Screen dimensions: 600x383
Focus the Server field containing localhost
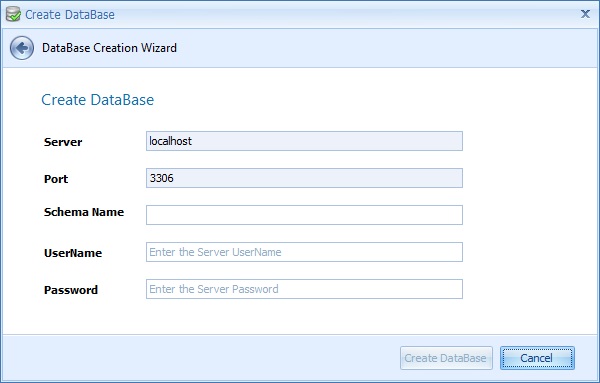(x=304, y=141)
